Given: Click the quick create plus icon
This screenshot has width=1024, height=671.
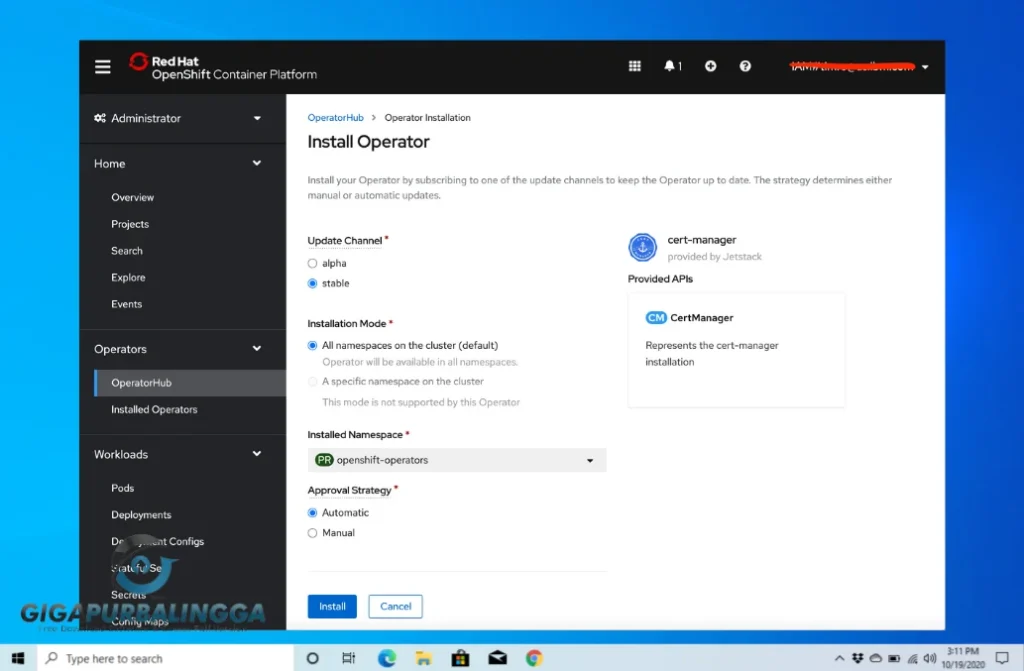Looking at the screenshot, I should coord(710,66).
